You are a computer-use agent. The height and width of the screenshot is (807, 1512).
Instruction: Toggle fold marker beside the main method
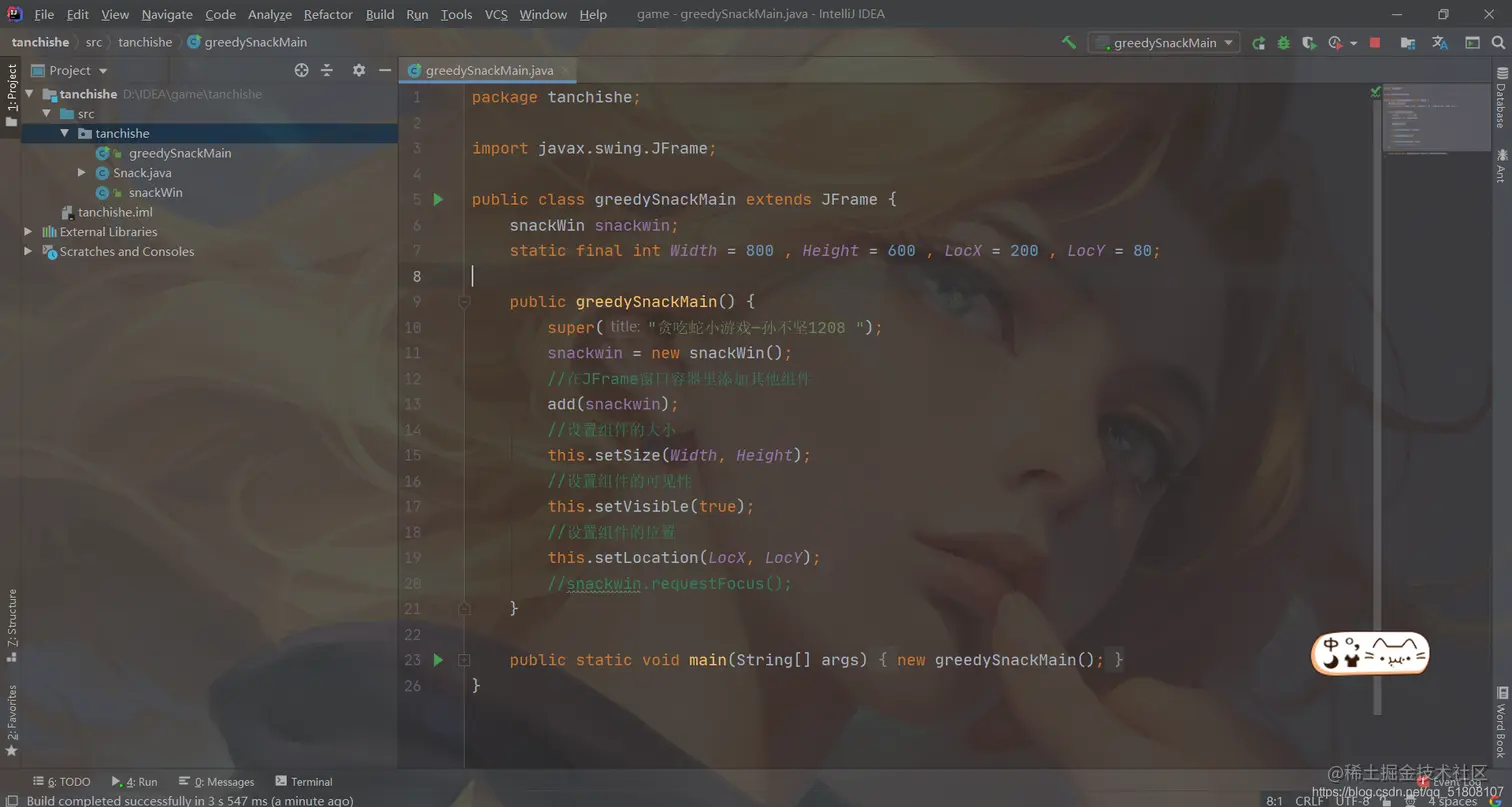[464, 660]
